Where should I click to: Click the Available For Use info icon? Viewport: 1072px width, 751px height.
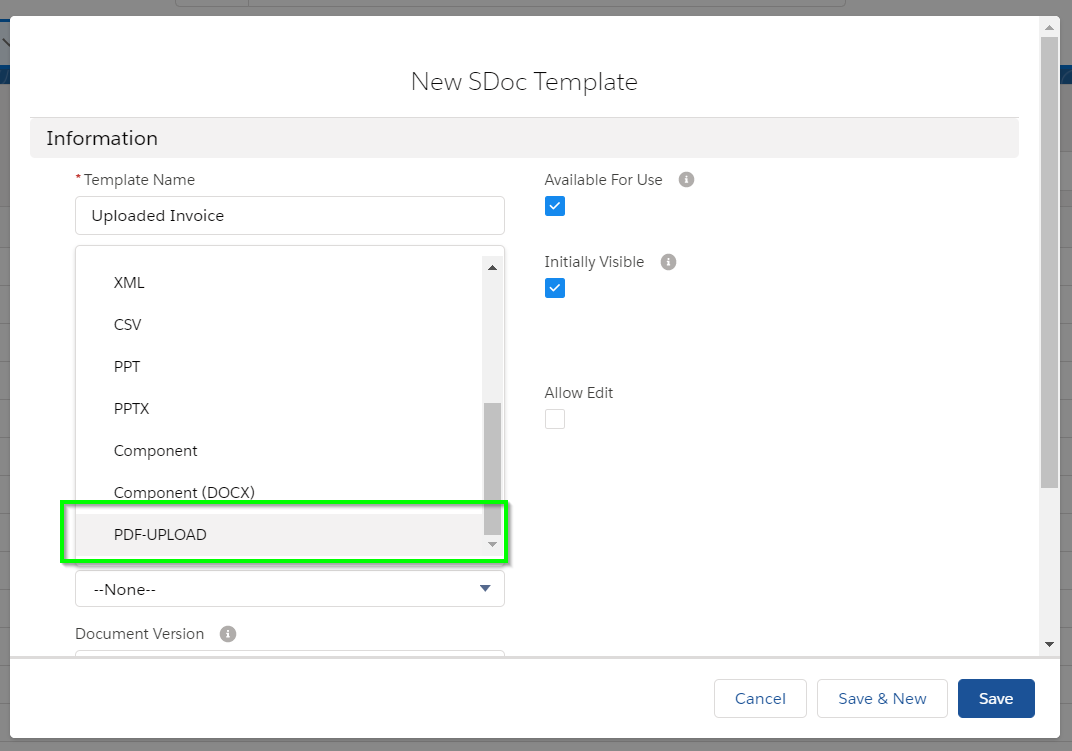point(686,179)
